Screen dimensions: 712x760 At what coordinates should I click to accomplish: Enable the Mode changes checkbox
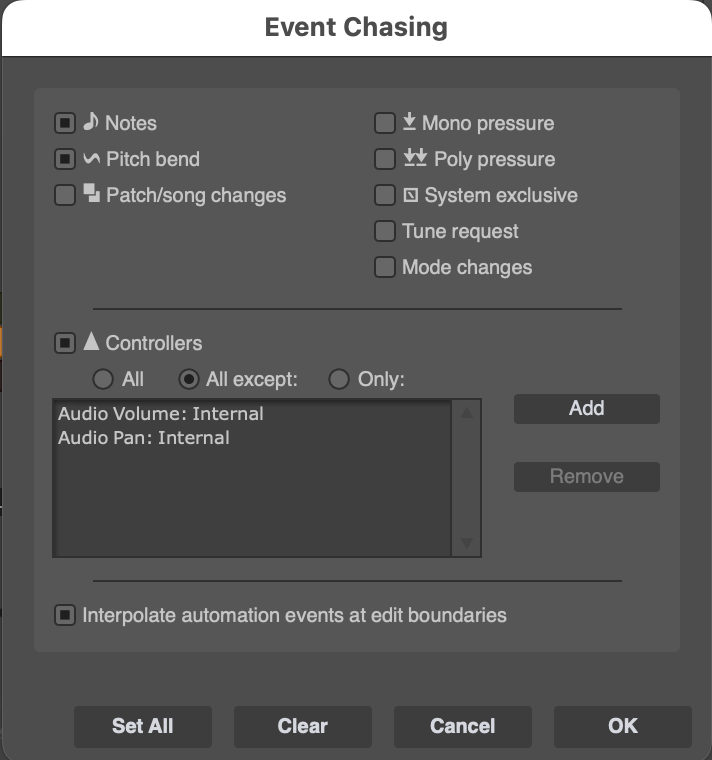coord(384,267)
